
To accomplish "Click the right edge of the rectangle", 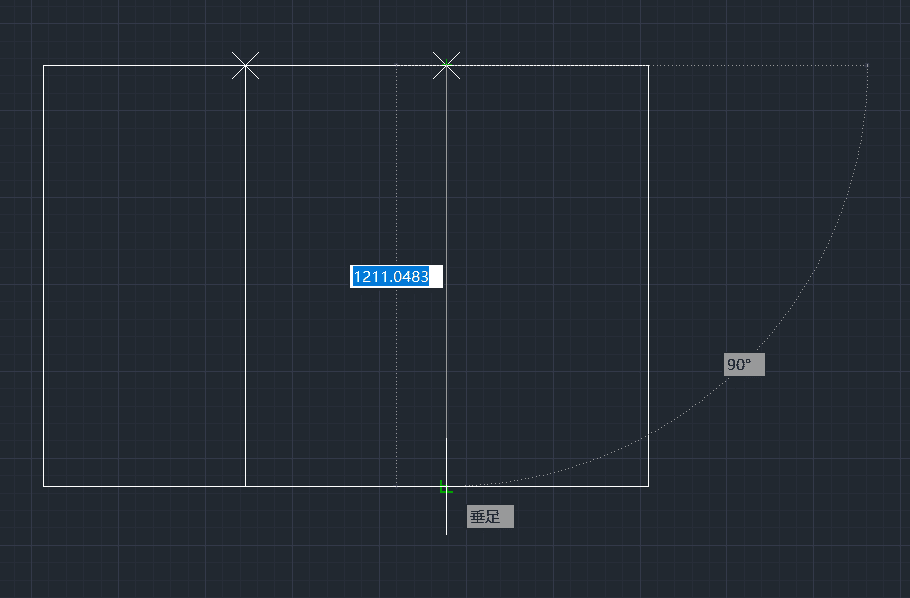I will 649,280.
